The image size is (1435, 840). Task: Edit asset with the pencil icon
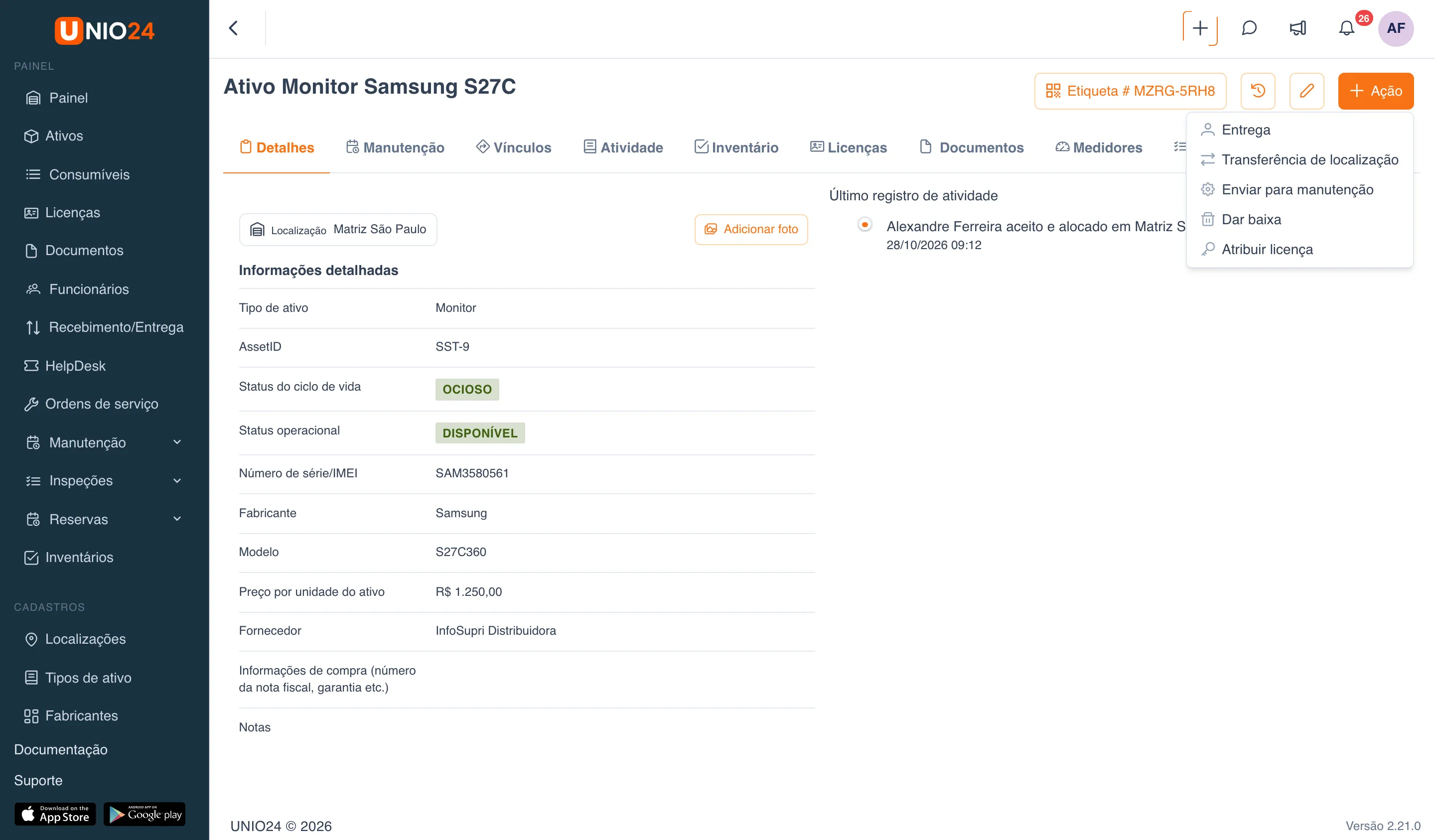coord(1307,91)
